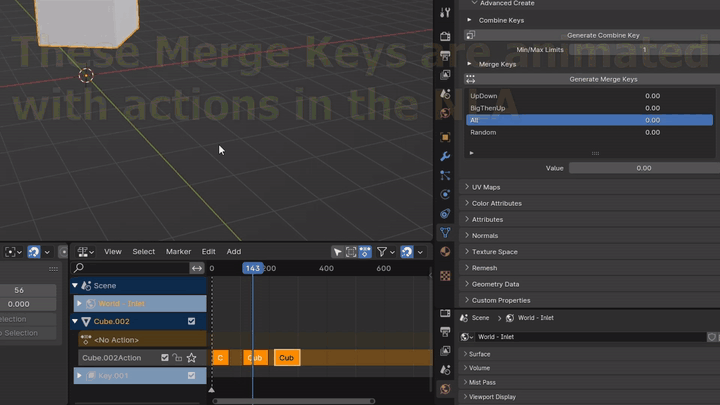Click the NLA horizontal scrollbar
Viewport: 720px width, 405px height.
[x=294, y=401]
